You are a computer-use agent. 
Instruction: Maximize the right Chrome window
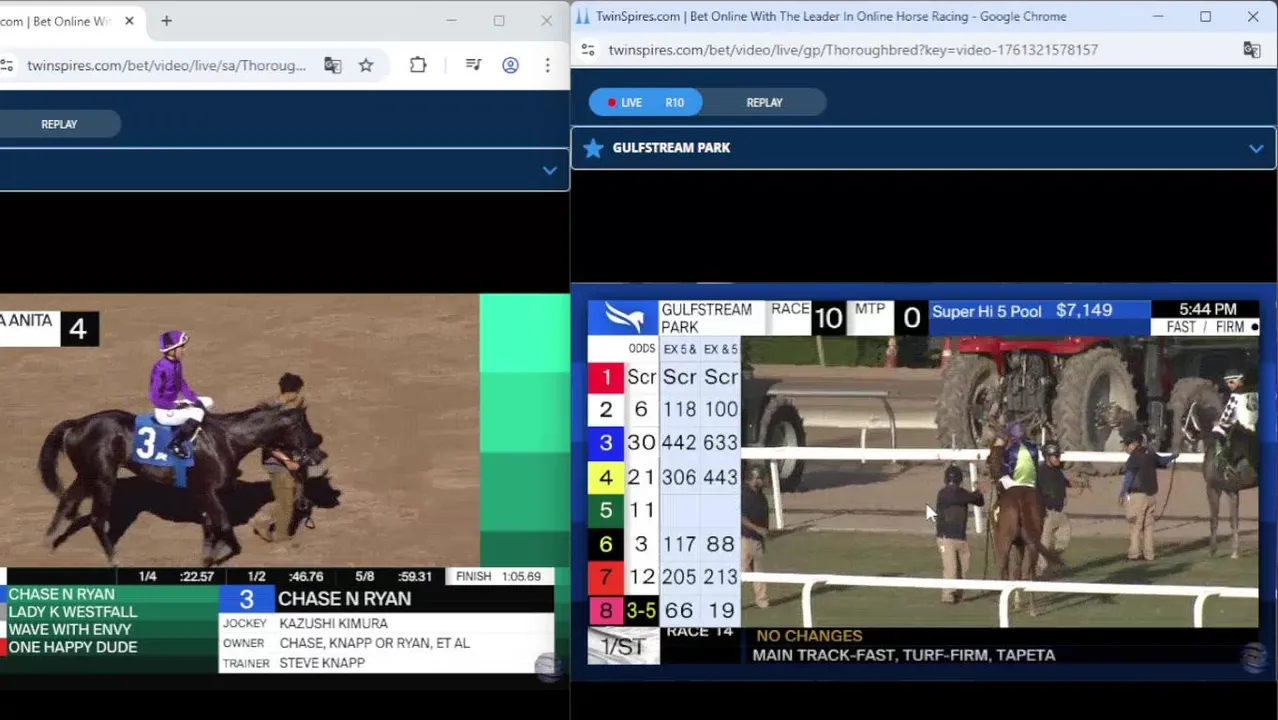[x=1205, y=17]
